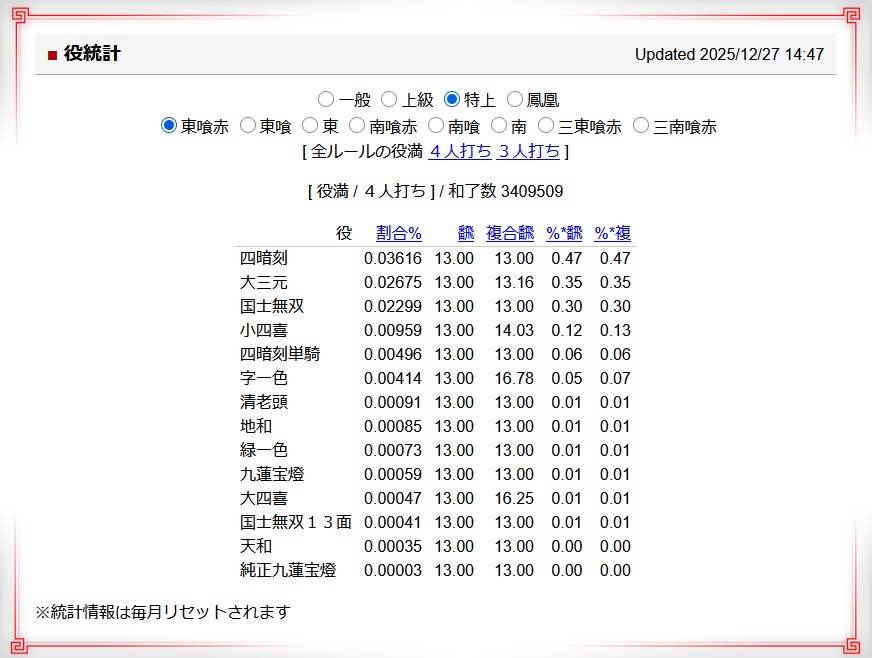Select the 南 radio button

coord(498,126)
